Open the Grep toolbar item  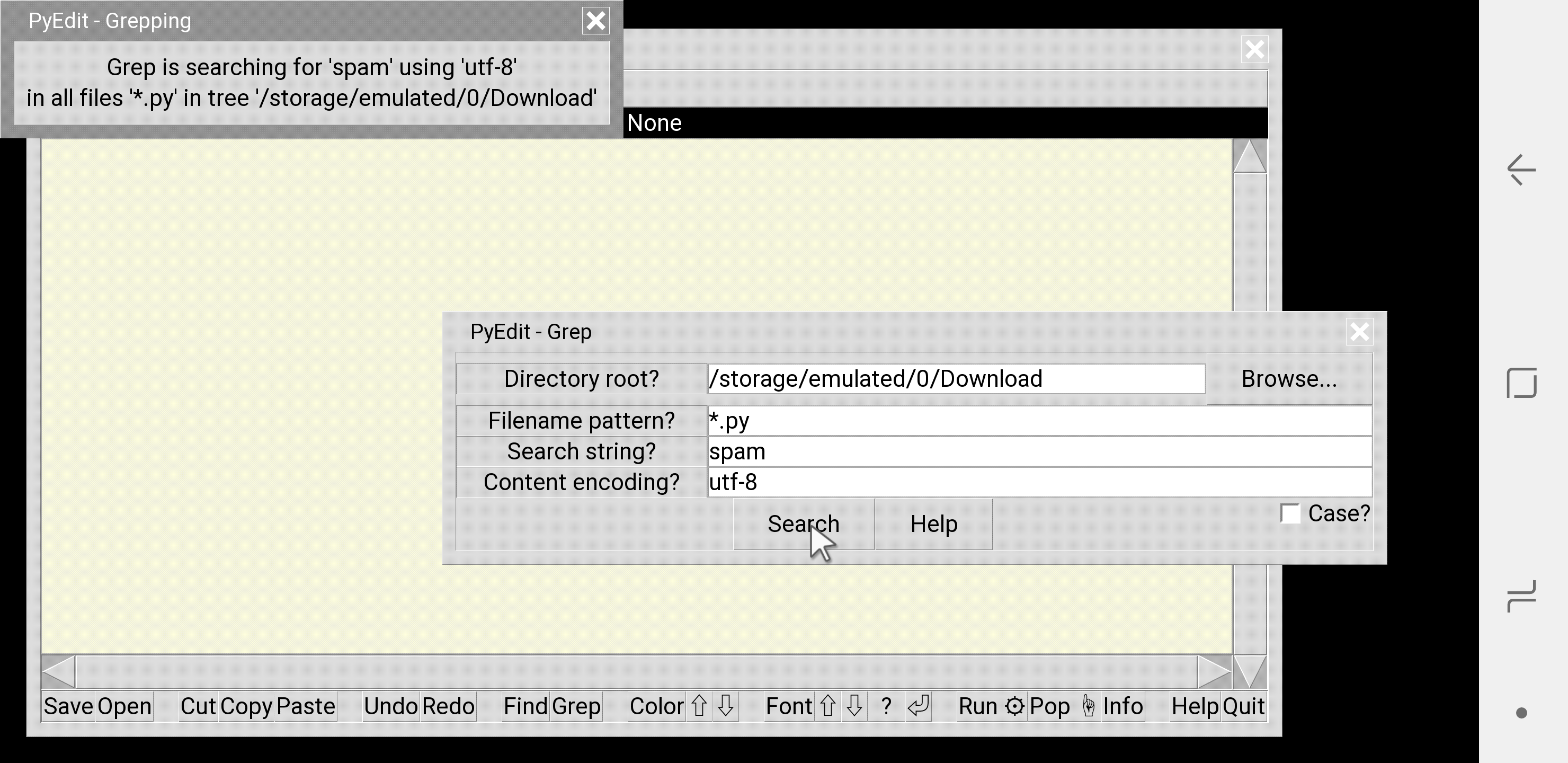[x=576, y=706]
